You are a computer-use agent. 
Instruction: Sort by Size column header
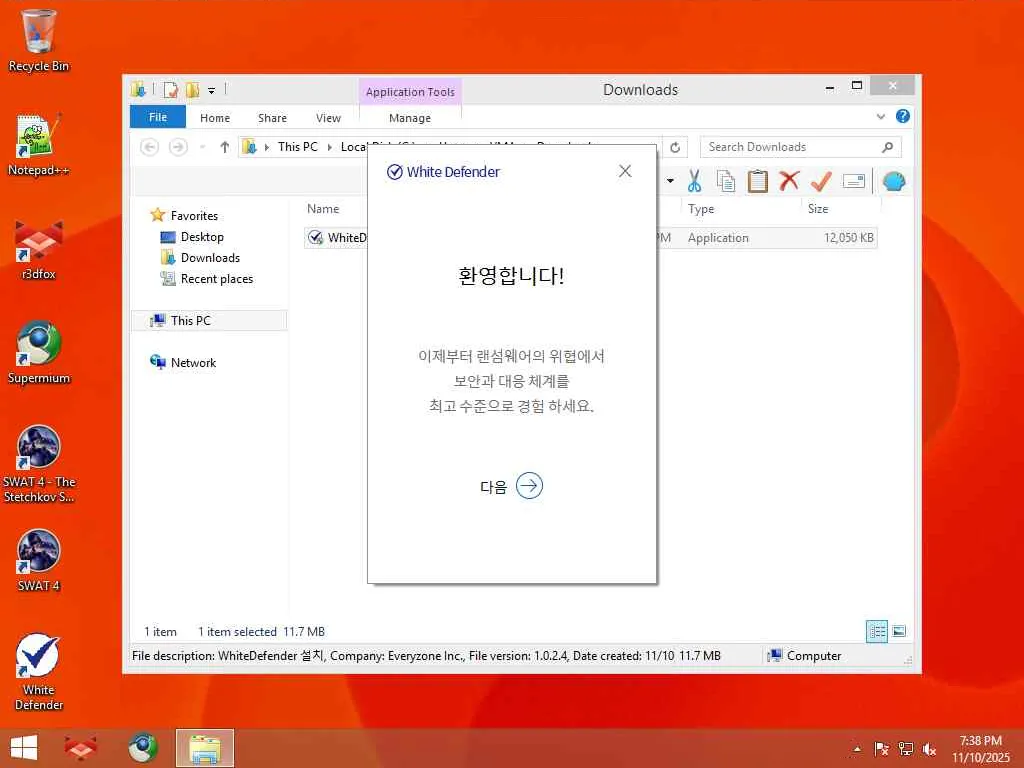pos(818,209)
